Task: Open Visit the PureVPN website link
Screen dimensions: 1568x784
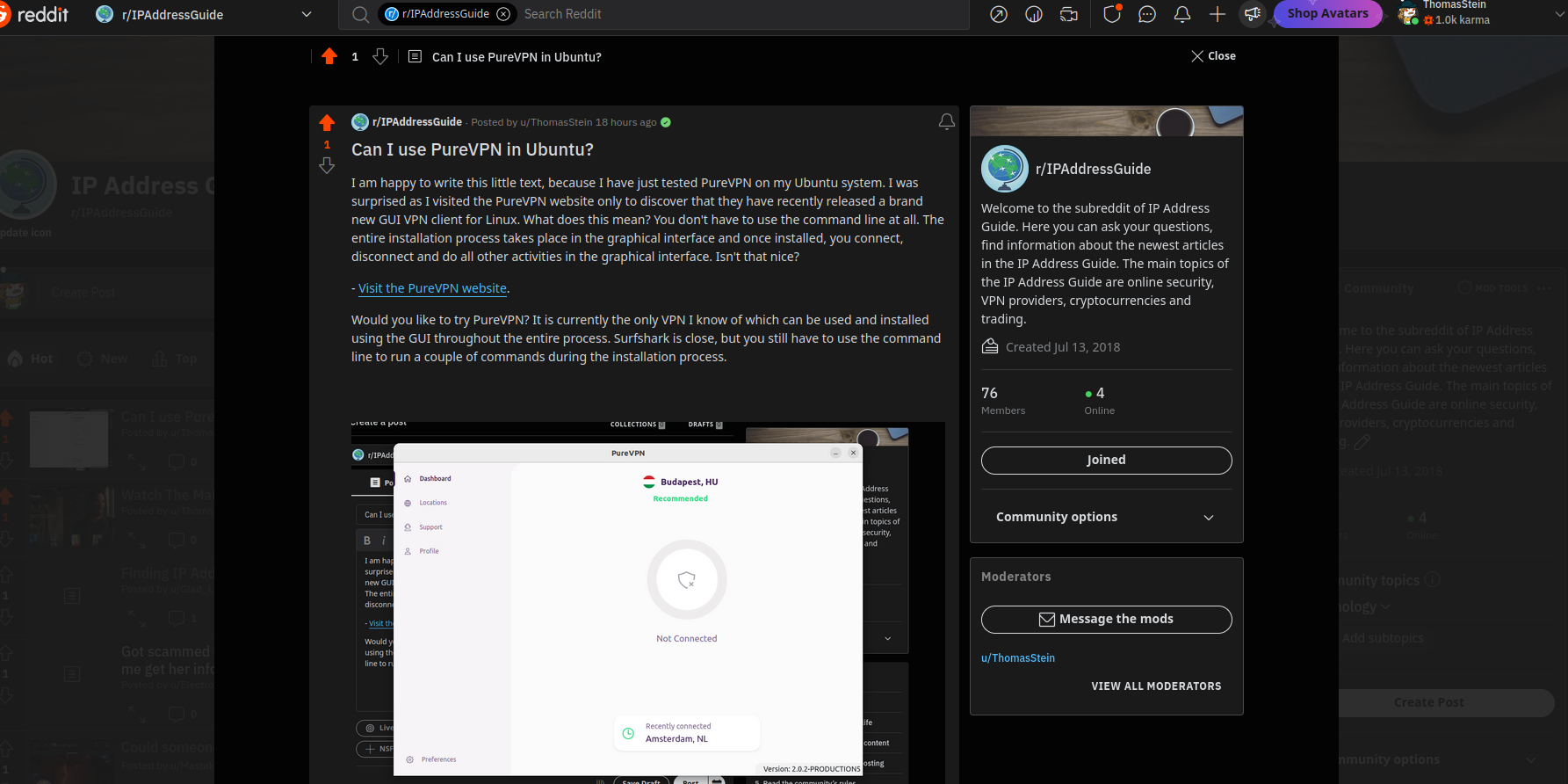Action: tap(432, 288)
